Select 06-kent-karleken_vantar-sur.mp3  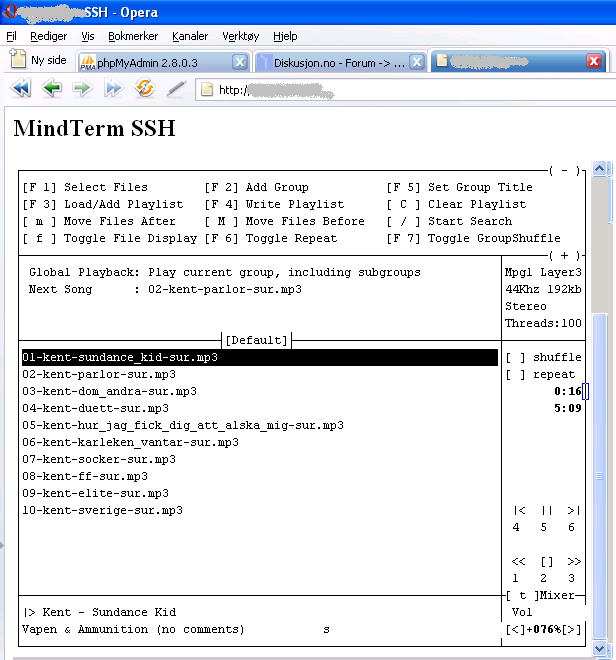coord(131,442)
